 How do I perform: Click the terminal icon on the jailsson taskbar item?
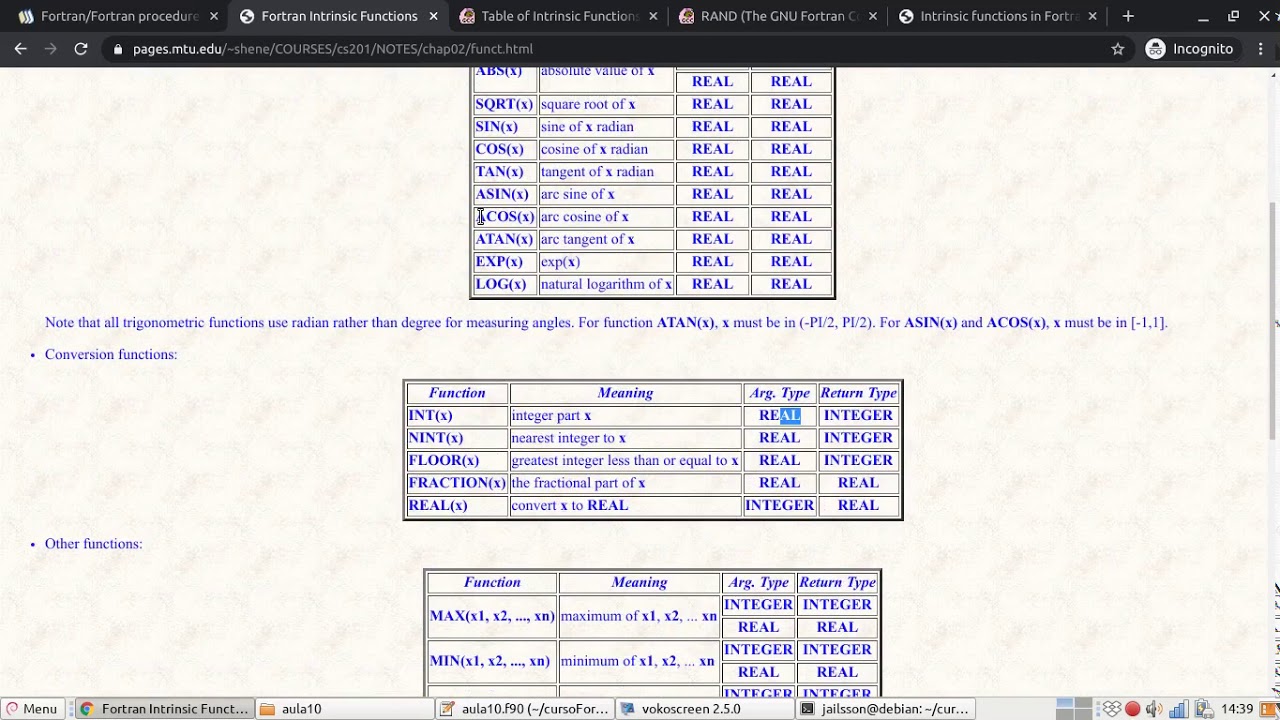[808, 709]
